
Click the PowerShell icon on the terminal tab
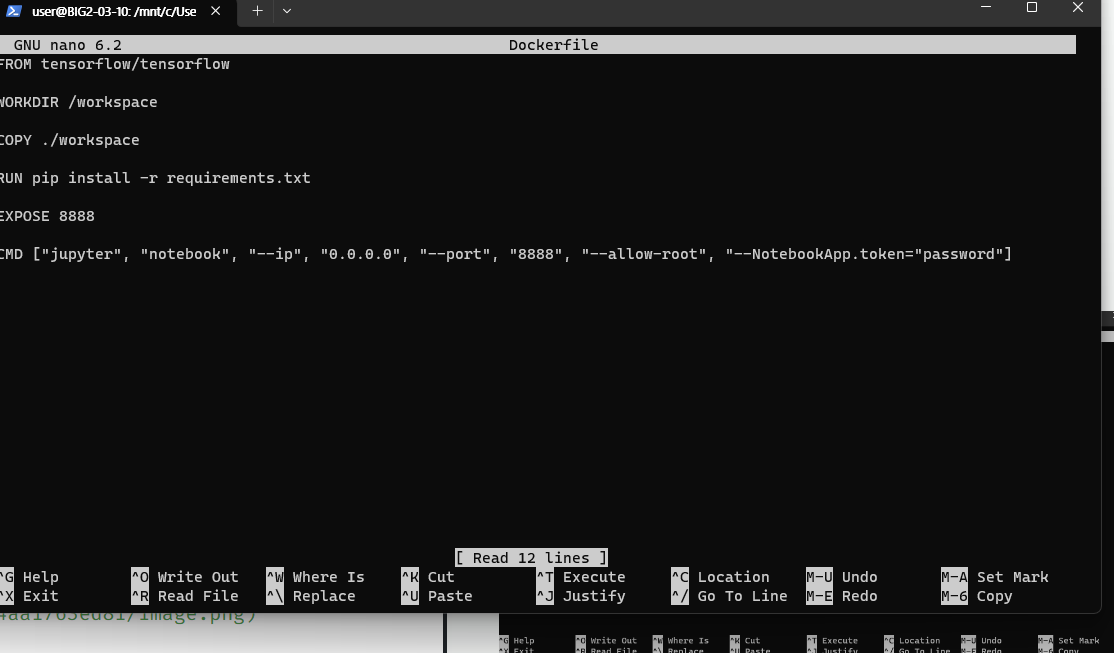point(13,11)
